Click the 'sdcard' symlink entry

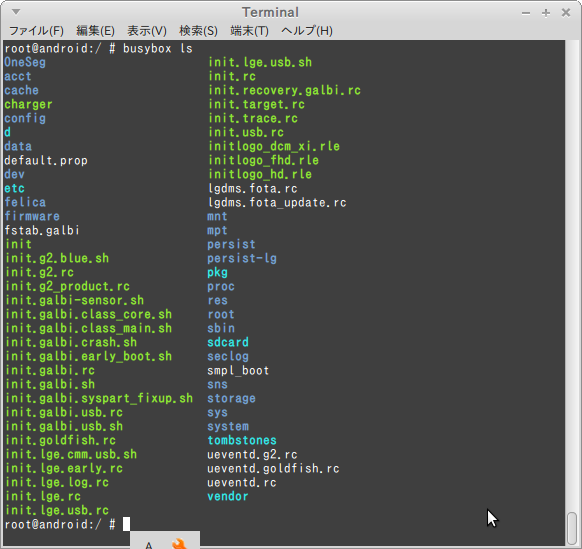click(228, 342)
